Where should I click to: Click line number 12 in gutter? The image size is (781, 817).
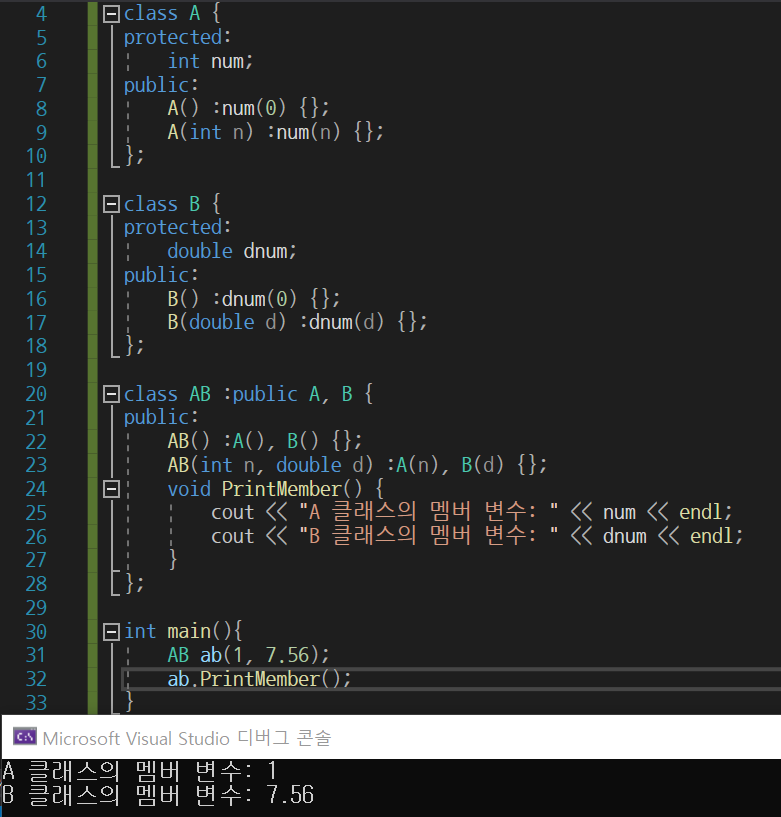click(x=36, y=204)
